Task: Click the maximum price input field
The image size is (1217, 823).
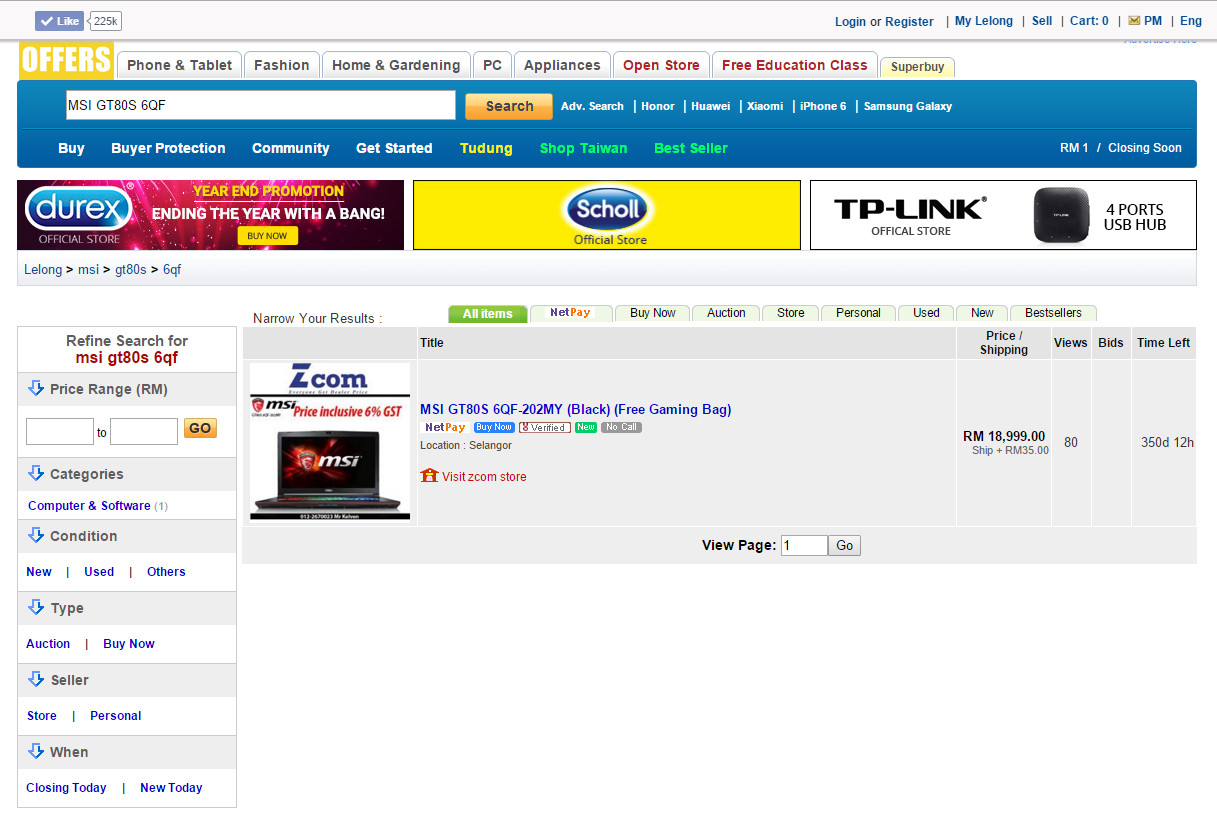Action: [x=144, y=431]
